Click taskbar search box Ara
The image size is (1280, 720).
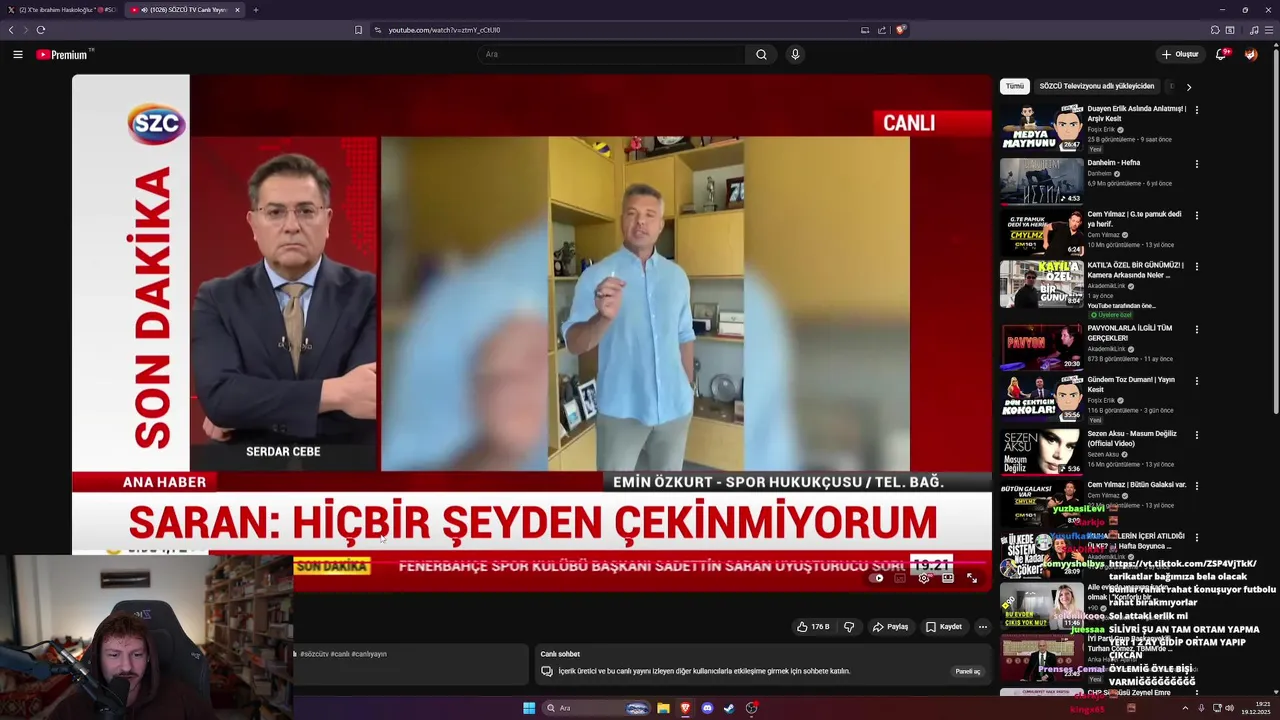pos(598,708)
